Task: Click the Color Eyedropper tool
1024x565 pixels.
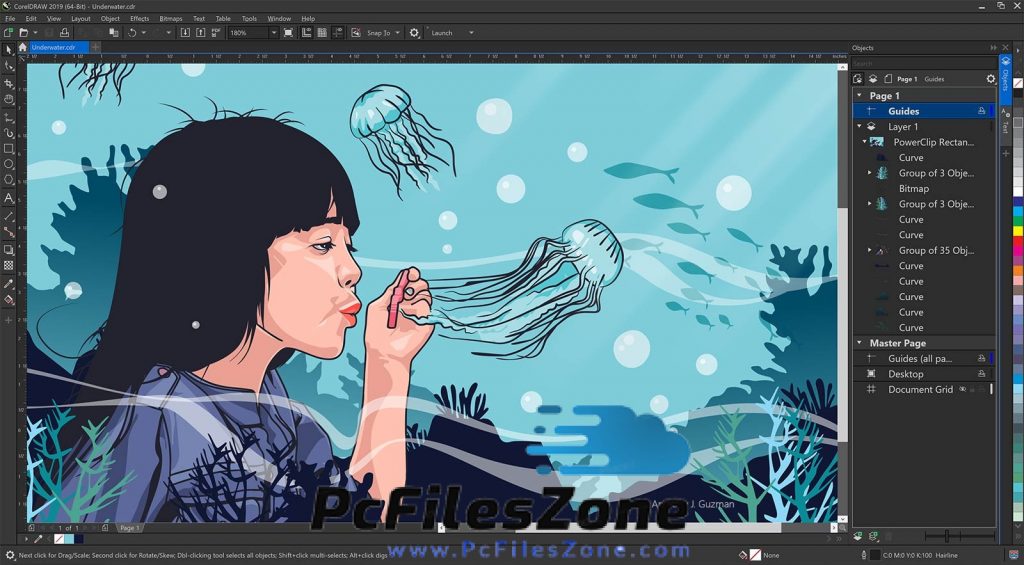Action: click(x=9, y=283)
